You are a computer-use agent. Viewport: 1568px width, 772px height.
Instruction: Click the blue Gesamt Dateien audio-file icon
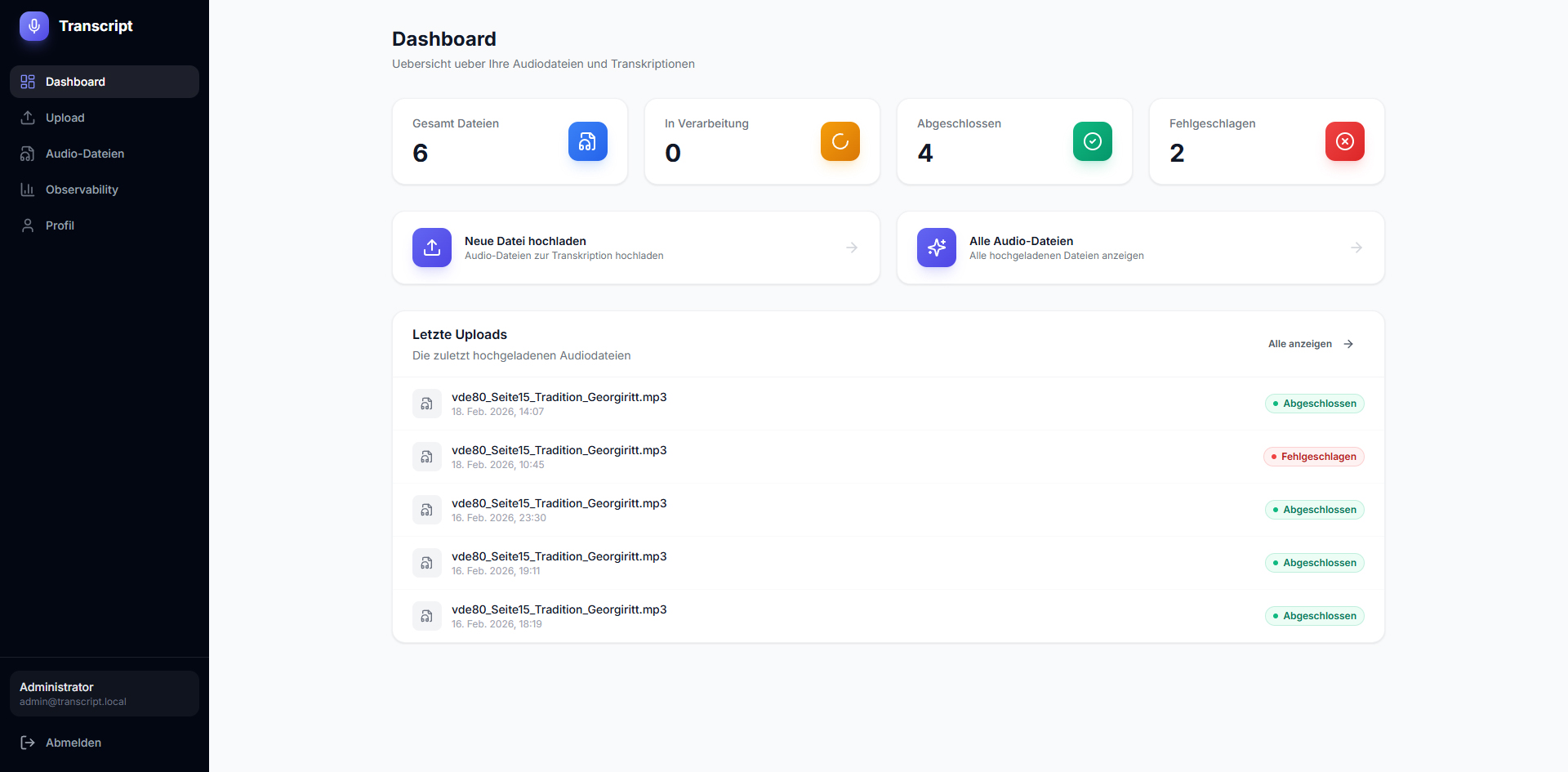587,141
